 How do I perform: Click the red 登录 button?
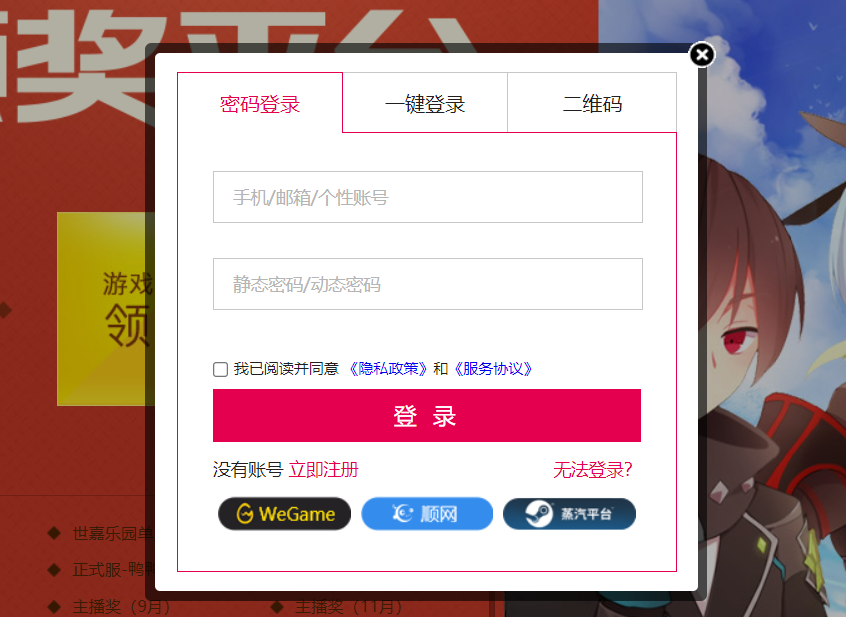pyautogui.click(x=427, y=415)
